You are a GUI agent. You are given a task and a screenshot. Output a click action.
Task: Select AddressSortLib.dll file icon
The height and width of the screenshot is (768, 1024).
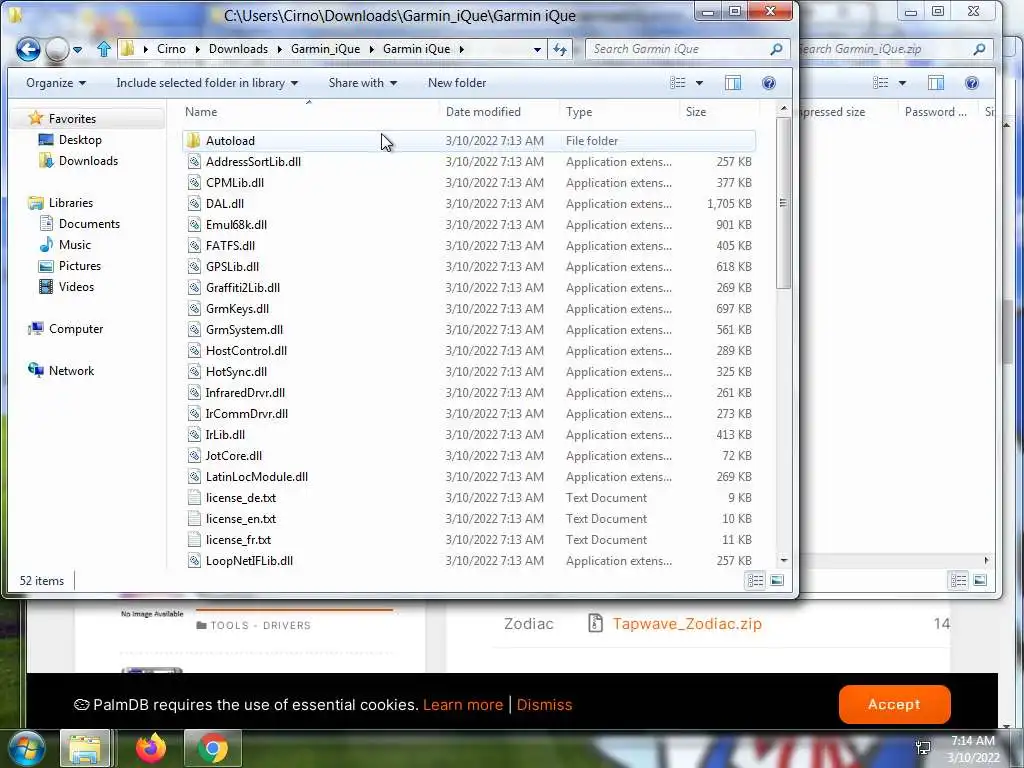(194, 162)
